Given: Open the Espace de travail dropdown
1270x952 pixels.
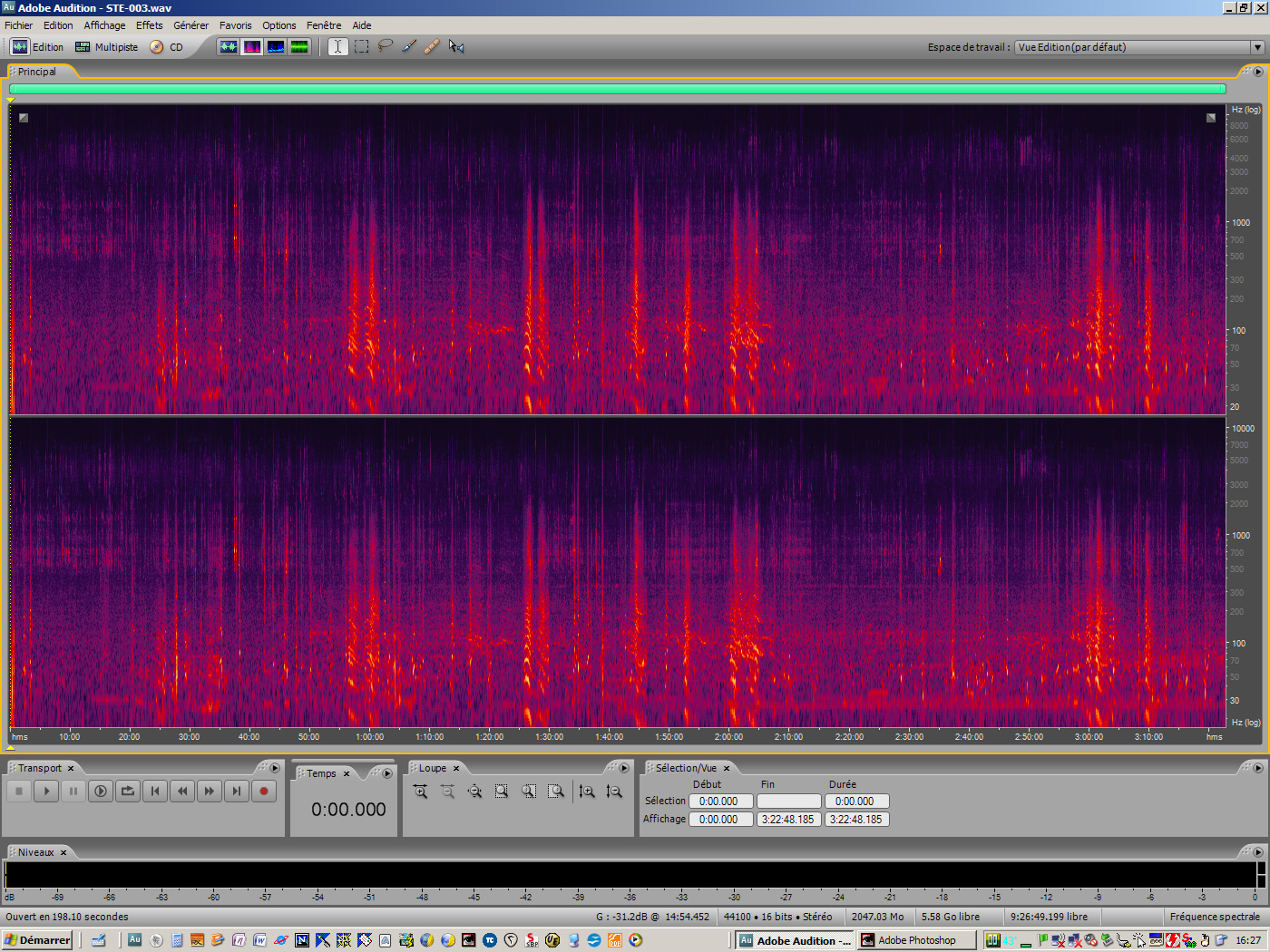Looking at the screenshot, I should (1256, 47).
